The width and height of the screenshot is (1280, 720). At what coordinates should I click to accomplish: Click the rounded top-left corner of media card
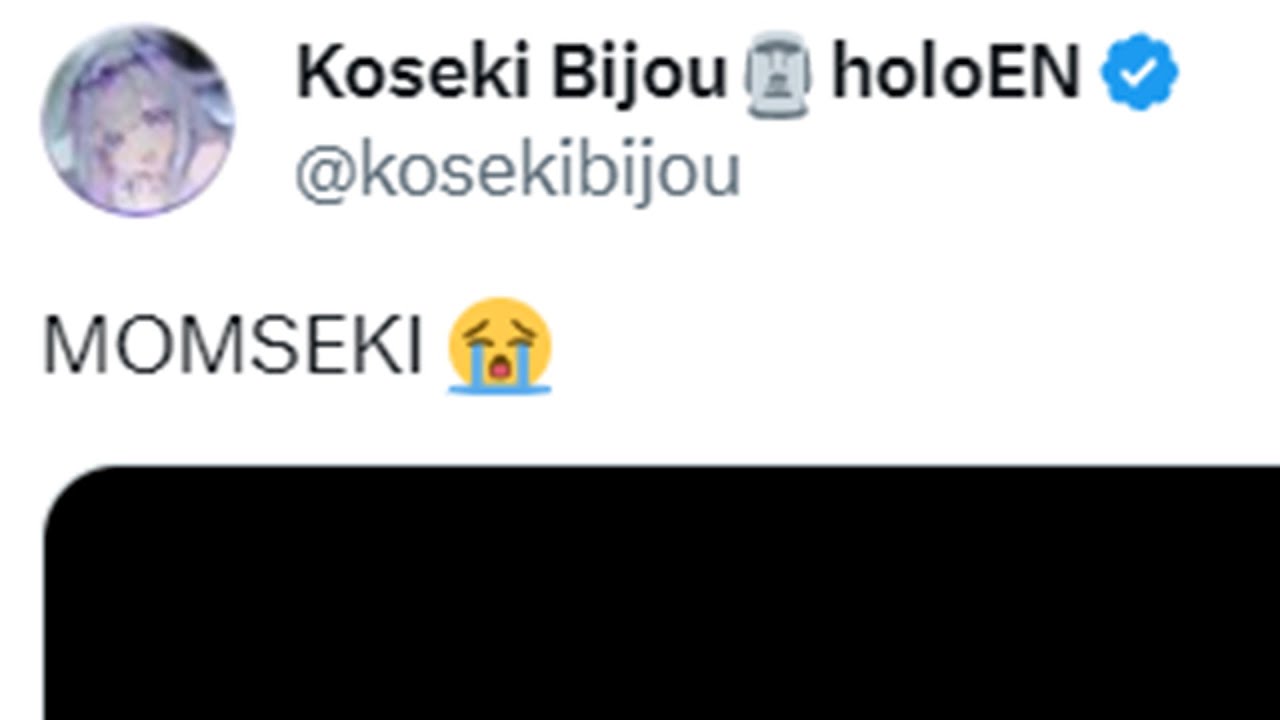pyautogui.click(x=75, y=495)
